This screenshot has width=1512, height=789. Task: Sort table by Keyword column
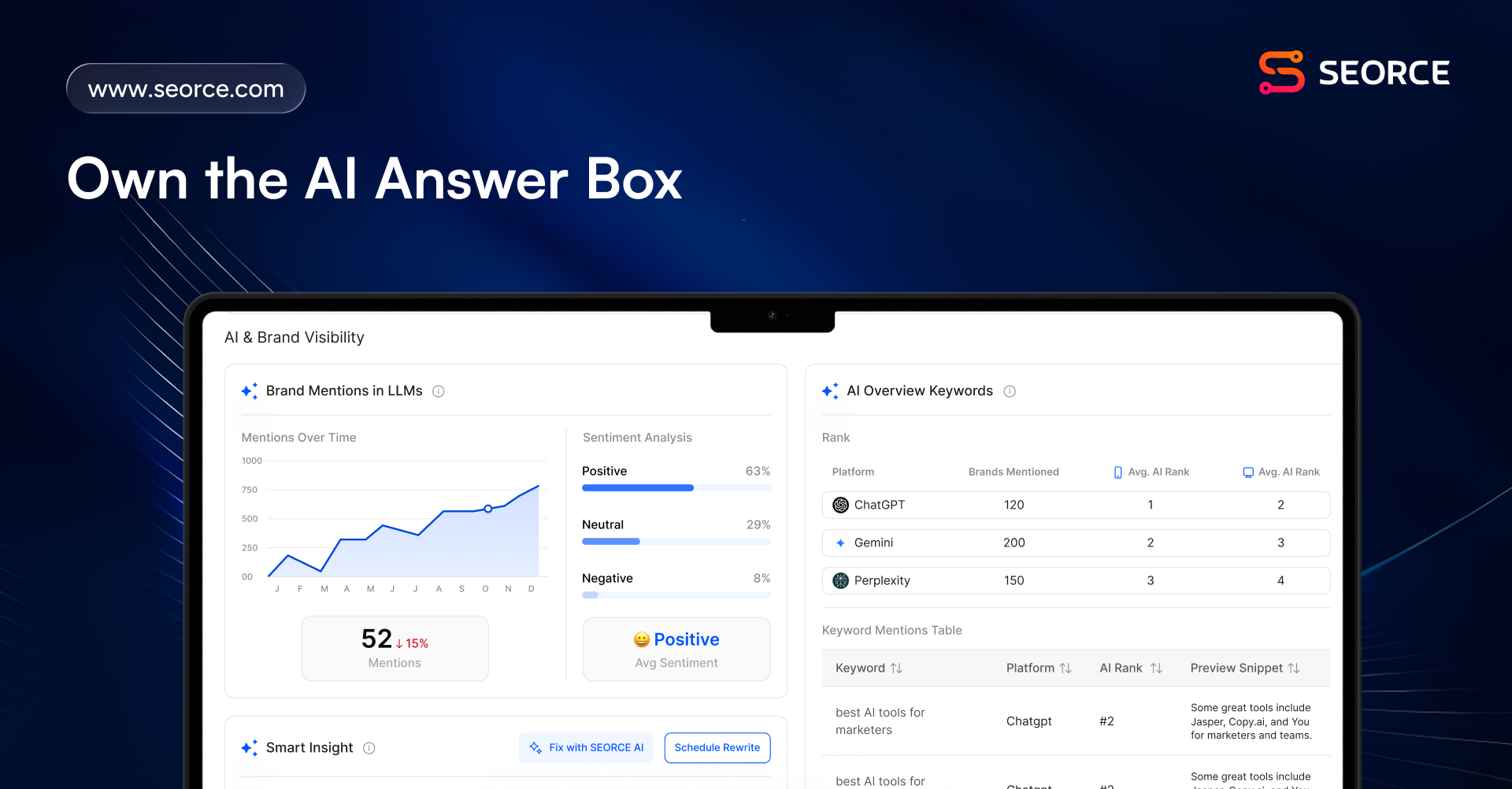896,668
